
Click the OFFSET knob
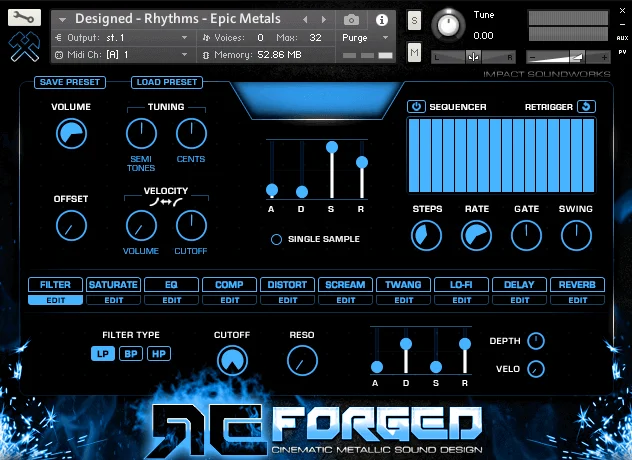[71, 226]
